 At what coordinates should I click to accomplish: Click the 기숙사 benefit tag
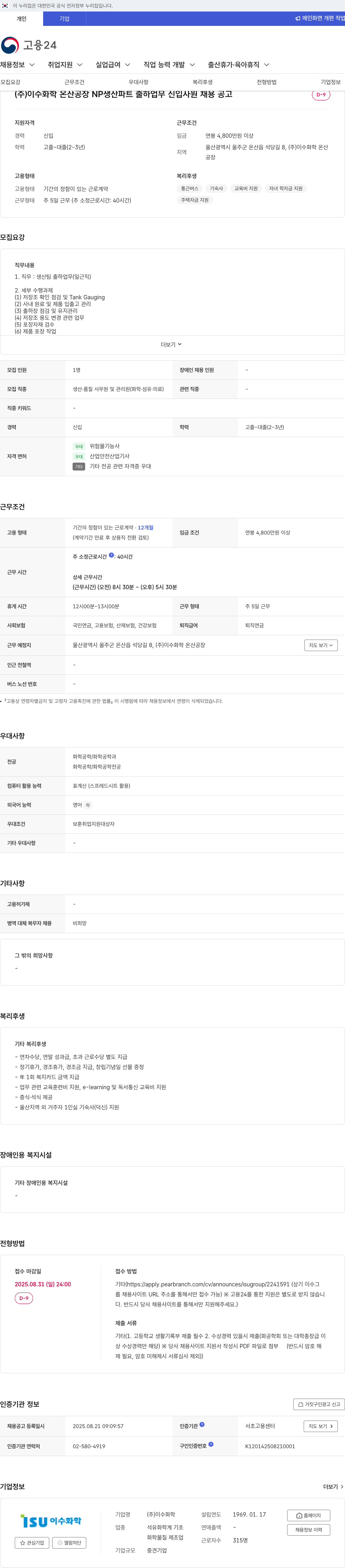click(x=217, y=189)
